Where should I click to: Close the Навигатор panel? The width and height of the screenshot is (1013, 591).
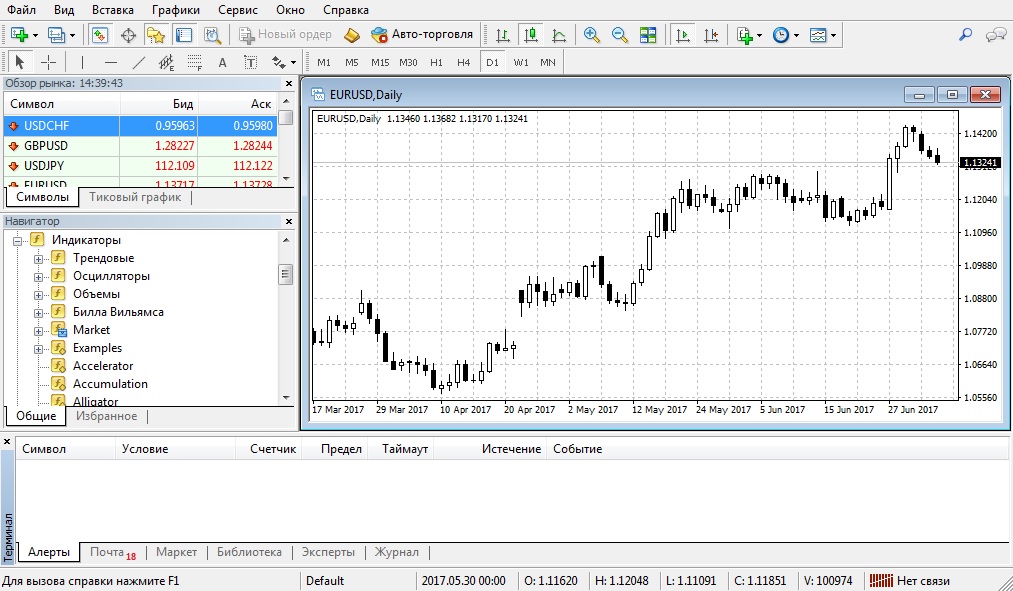(288, 222)
